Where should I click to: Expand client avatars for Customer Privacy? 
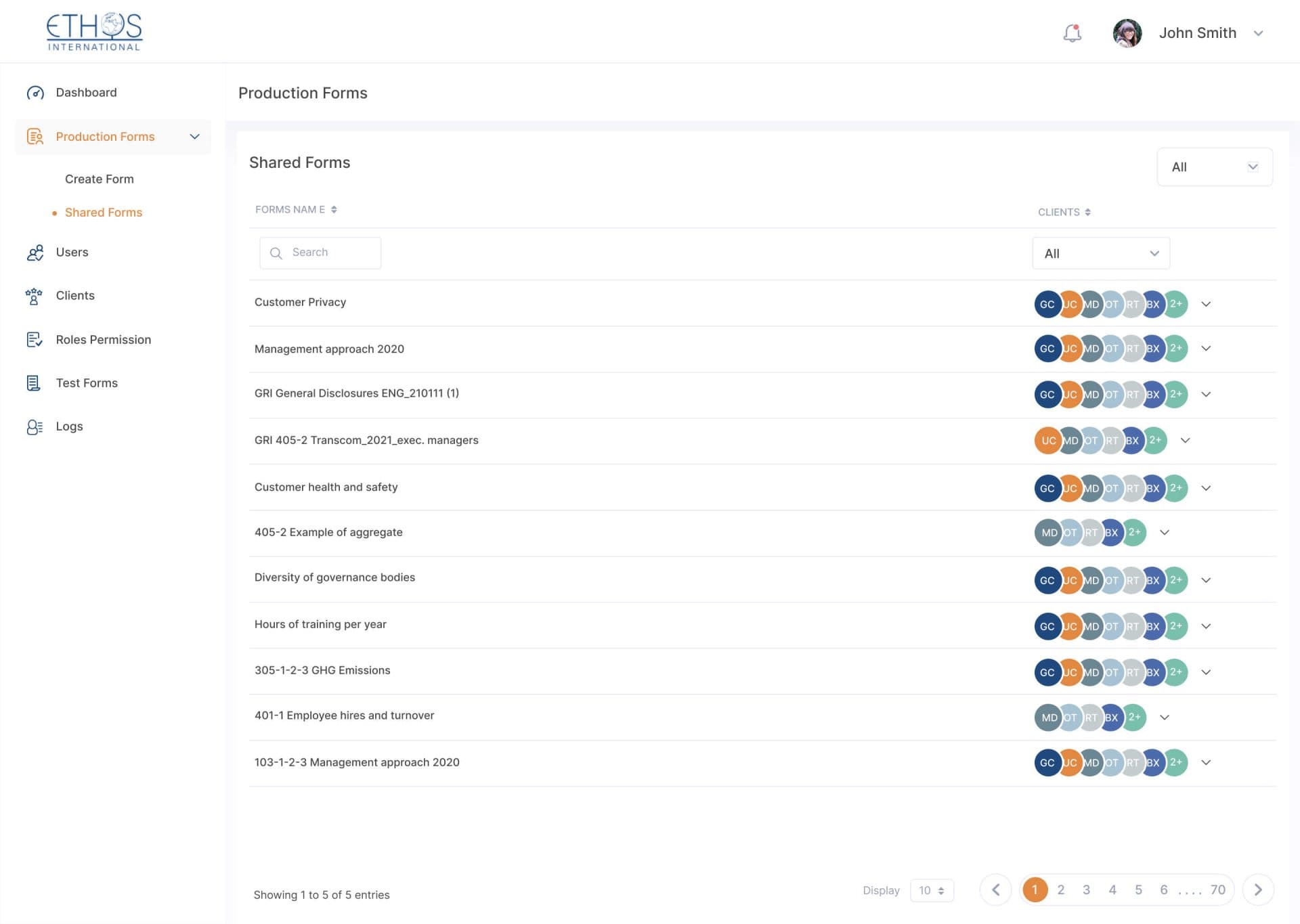(x=1206, y=304)
